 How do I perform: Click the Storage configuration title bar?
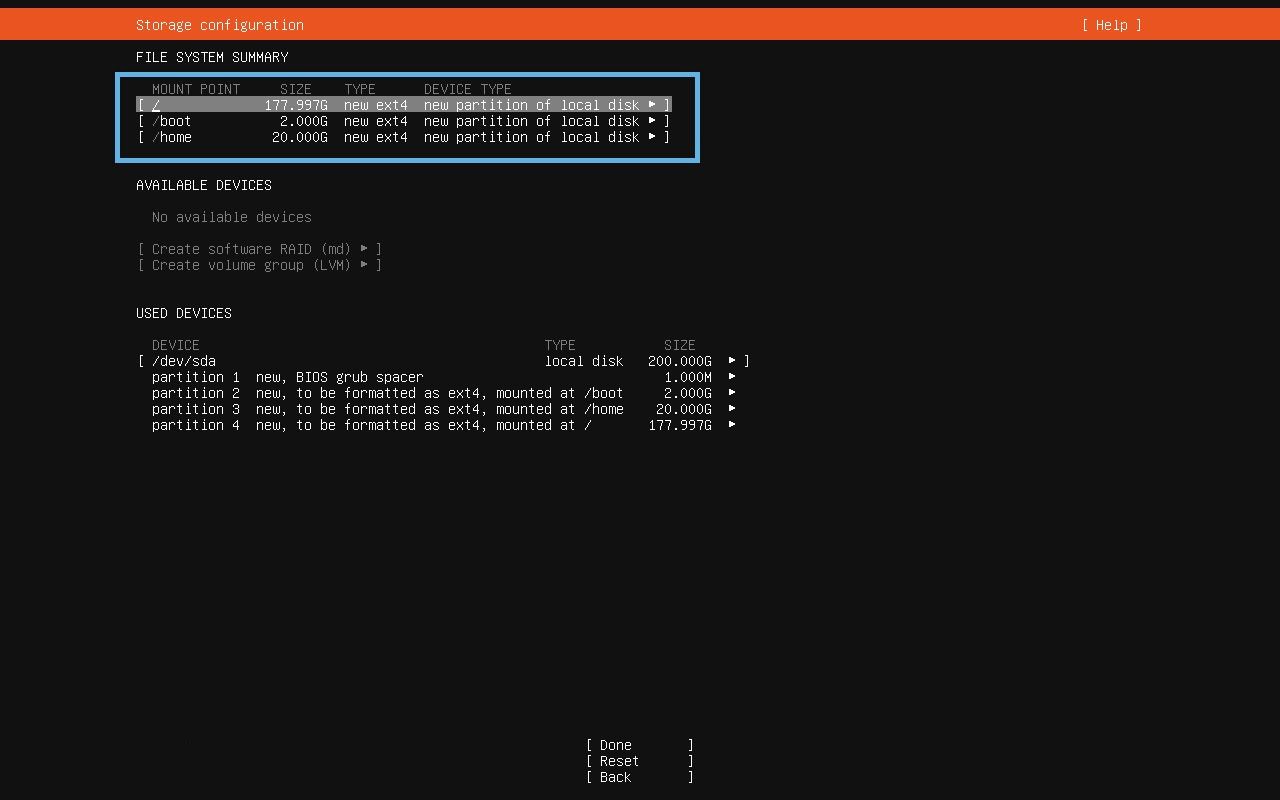tap(219, 25)
